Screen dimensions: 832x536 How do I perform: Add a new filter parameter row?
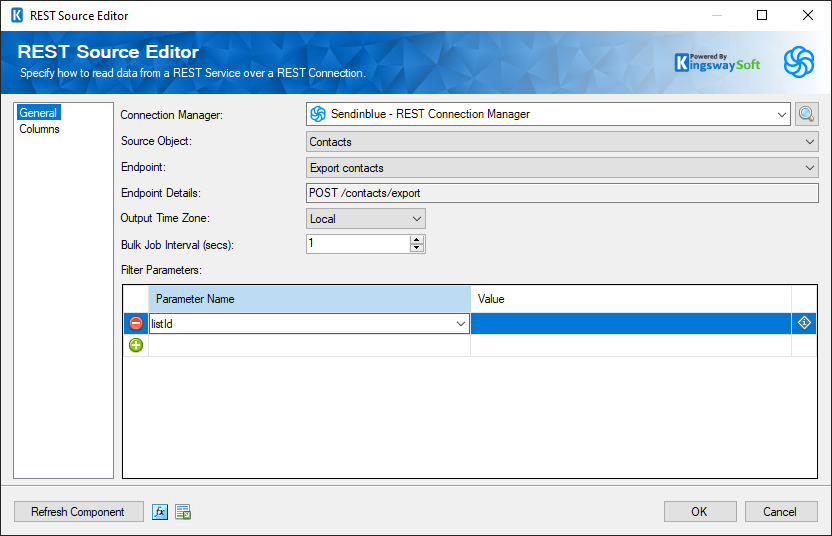(x=136, y=345)
